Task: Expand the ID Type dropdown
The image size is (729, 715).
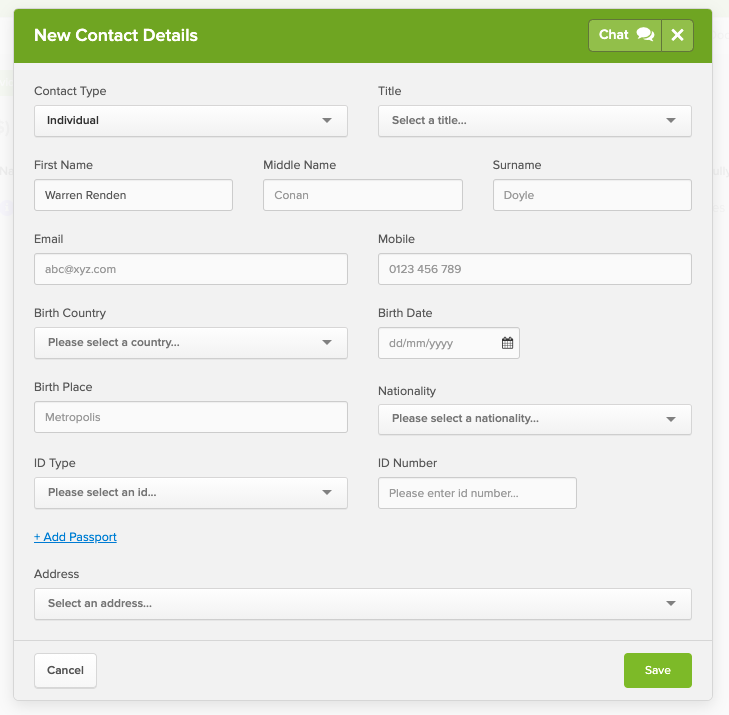Action: click(190, 493)
